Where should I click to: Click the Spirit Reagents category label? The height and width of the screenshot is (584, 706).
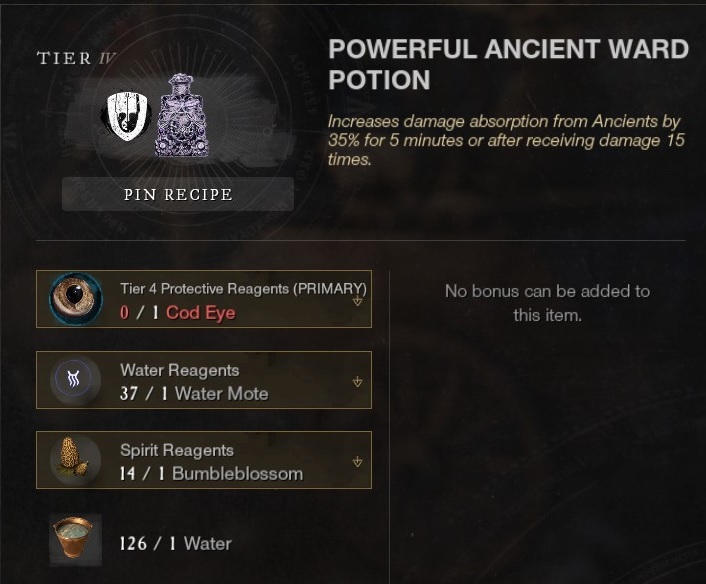coord(177,450)
